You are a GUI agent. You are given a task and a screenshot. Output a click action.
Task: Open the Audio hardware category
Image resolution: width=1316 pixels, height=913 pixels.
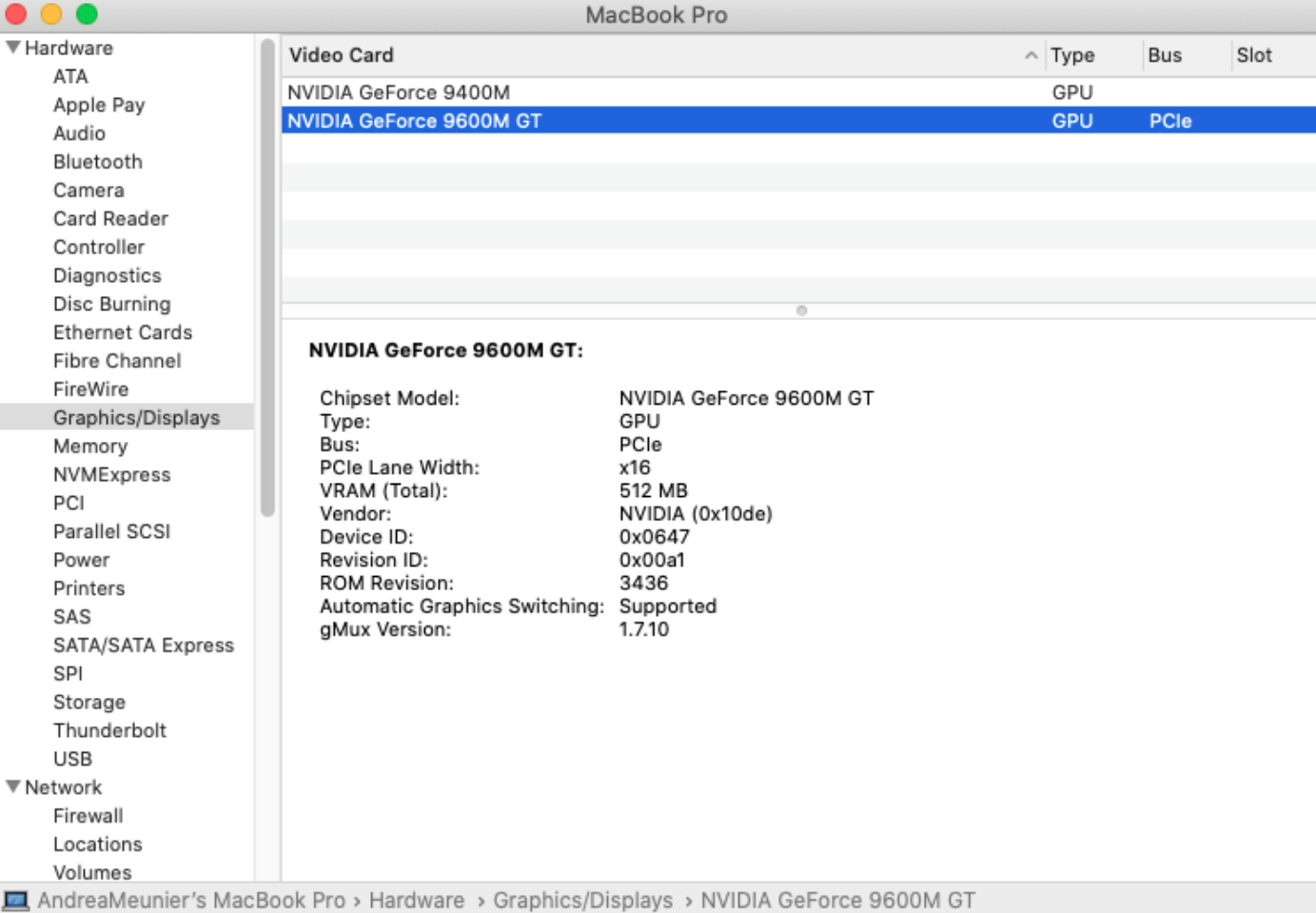click(79, 133)
